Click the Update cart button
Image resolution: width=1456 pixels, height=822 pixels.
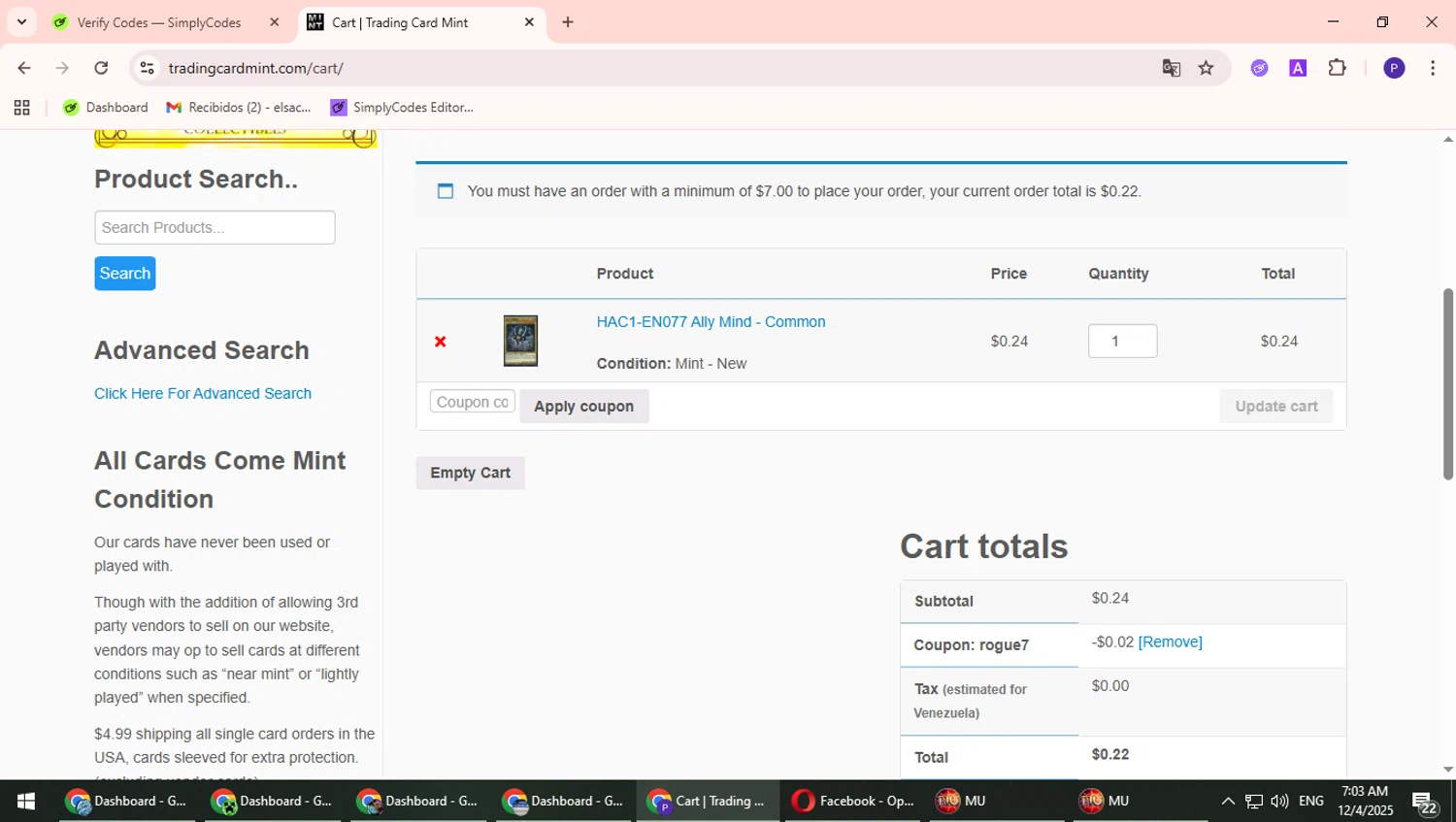(1275, 406)
